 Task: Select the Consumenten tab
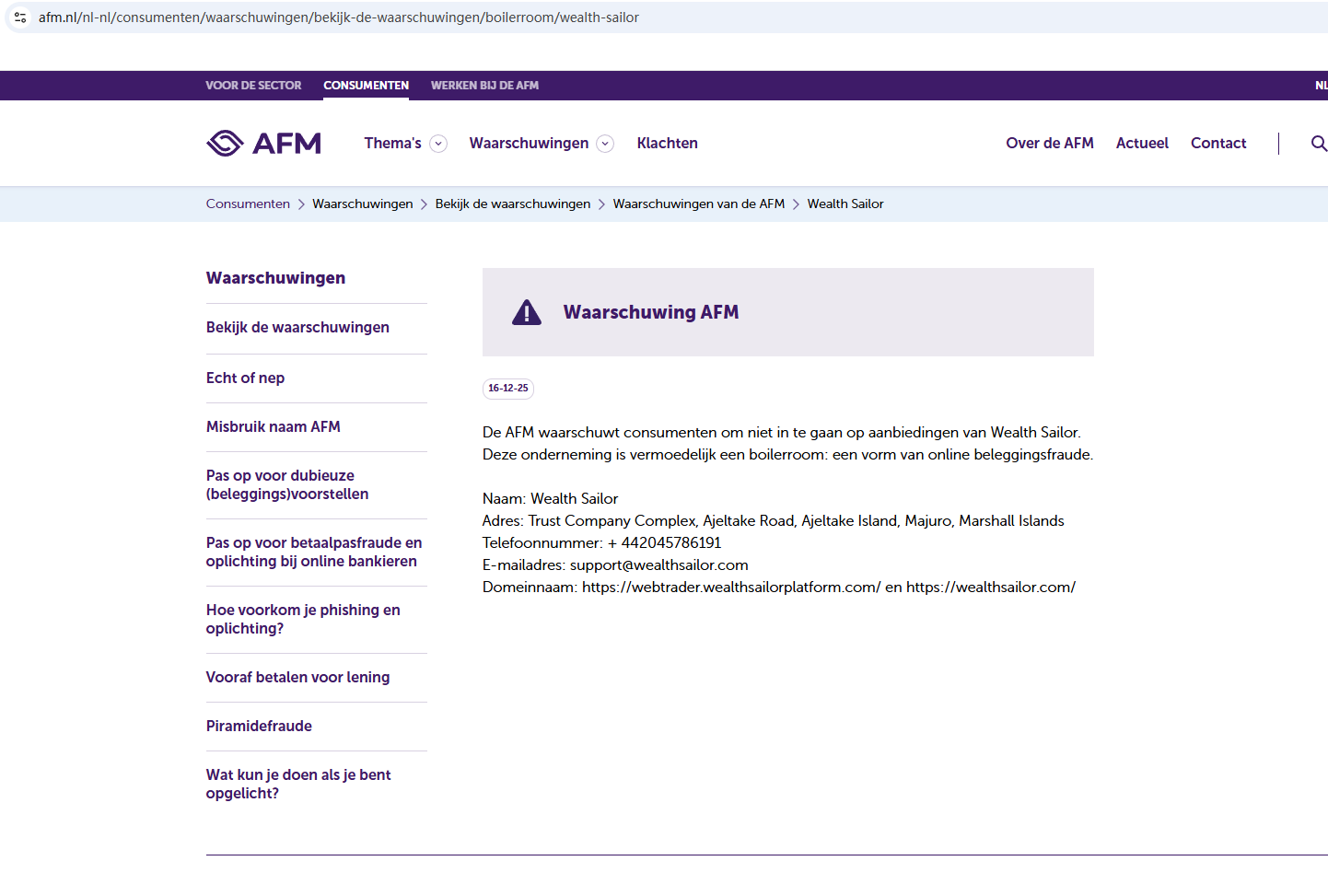point(366,86)
